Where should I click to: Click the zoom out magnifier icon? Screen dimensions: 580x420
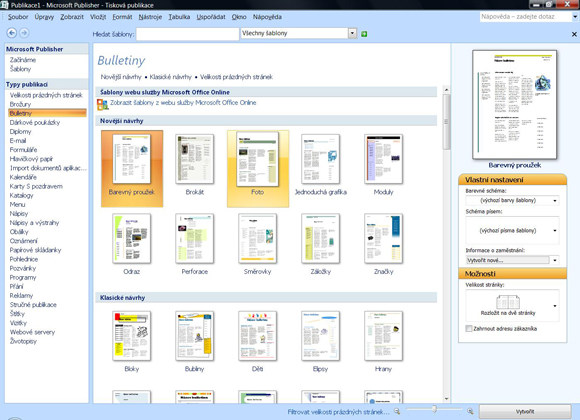[x=397, y=411]
